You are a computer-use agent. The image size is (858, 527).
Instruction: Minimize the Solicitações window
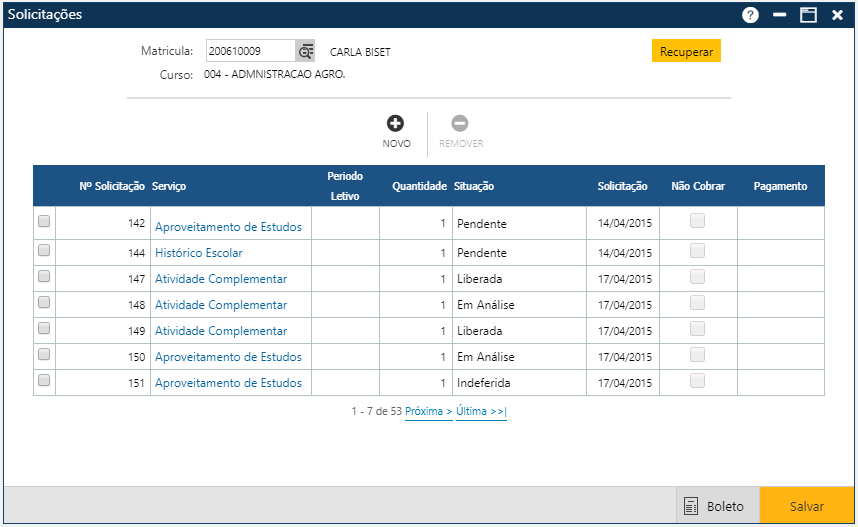click(780, 15)
